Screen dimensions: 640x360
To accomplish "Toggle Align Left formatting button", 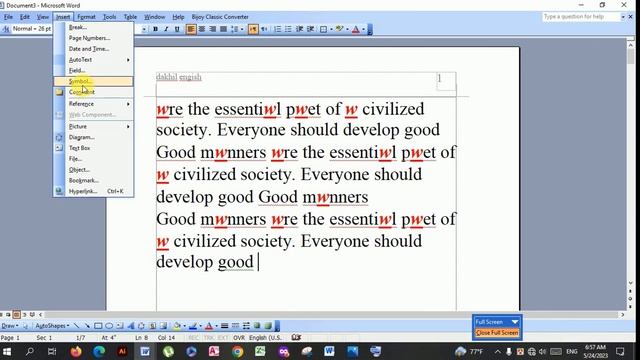I will [191, 29].
